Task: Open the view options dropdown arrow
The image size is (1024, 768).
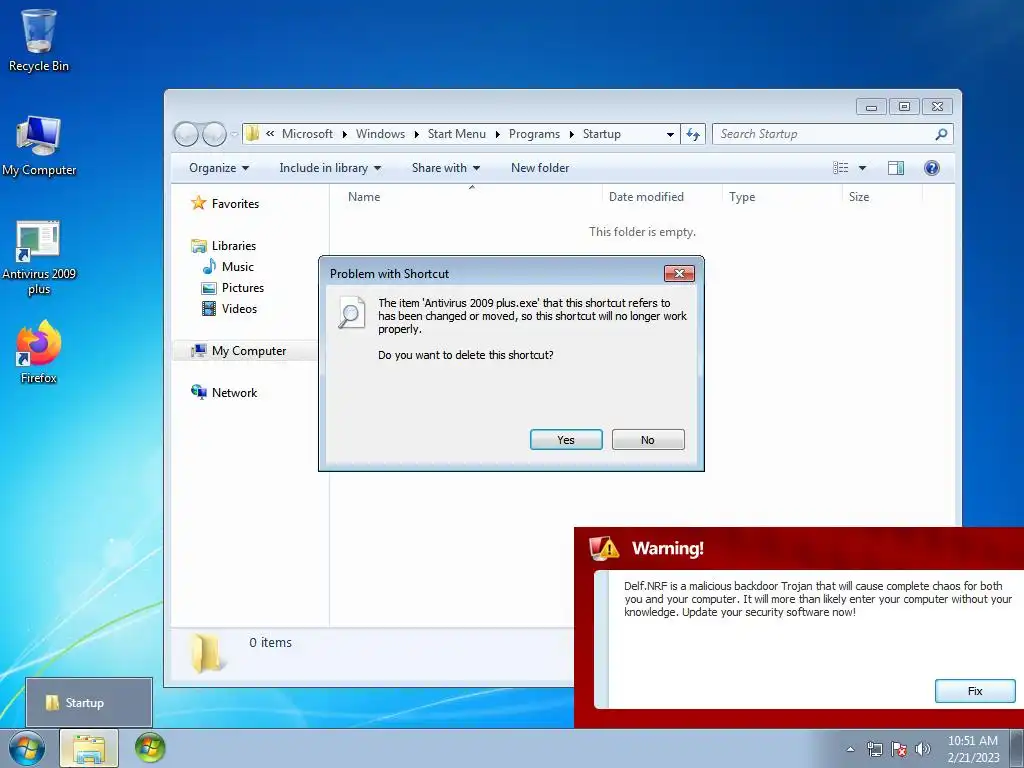Action: click(x=862, y=168)
